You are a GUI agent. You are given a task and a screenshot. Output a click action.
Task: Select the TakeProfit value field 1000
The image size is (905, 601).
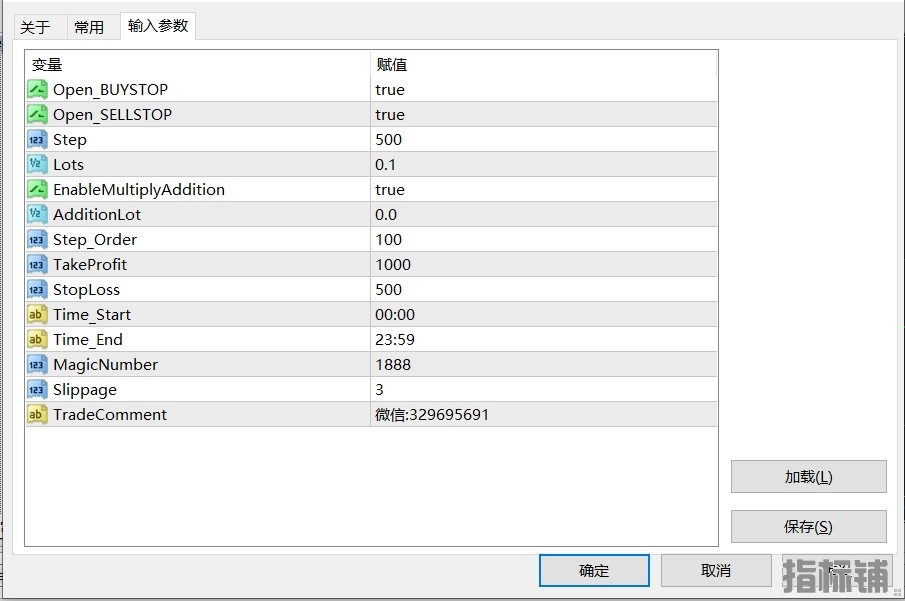pyautogui.click(x=393, y=265)
